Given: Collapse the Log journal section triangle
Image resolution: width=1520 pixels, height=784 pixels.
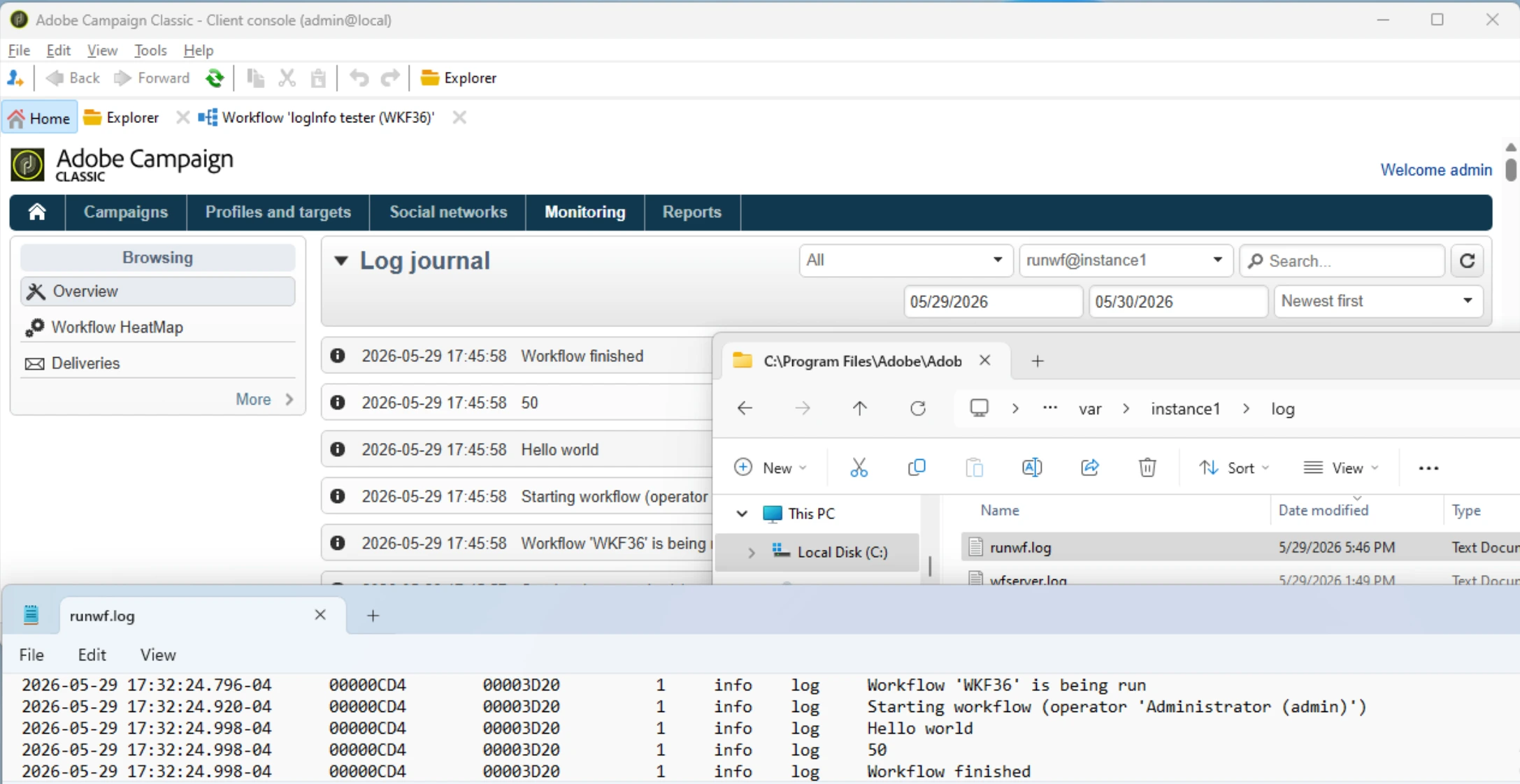Looking at the screenshot, I should point(340,261).
